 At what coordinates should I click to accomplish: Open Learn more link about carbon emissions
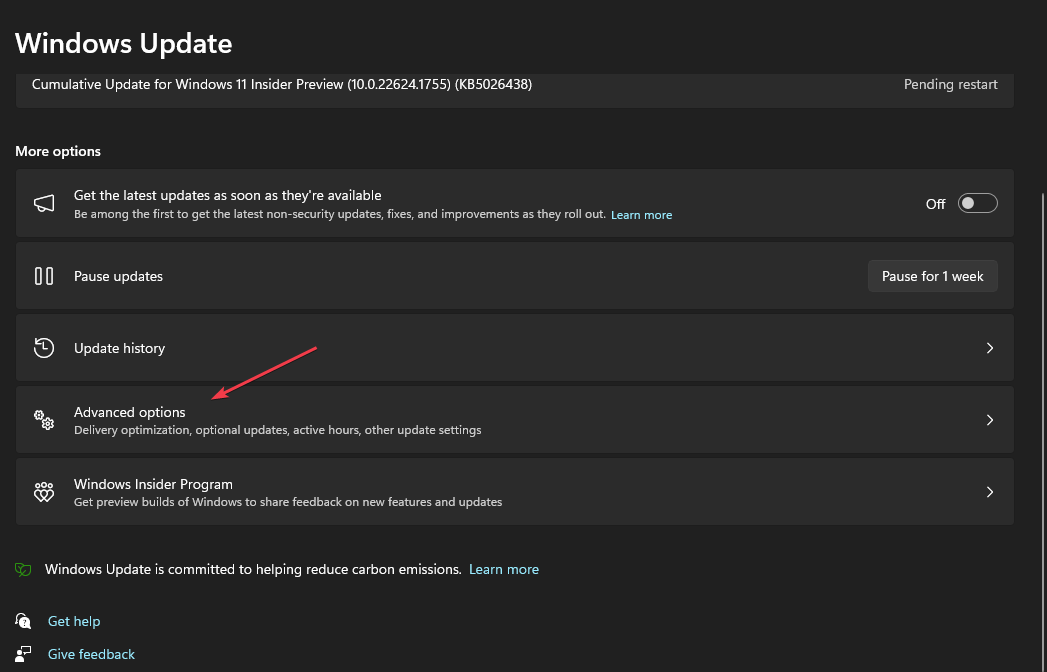[x=504, y=569]
